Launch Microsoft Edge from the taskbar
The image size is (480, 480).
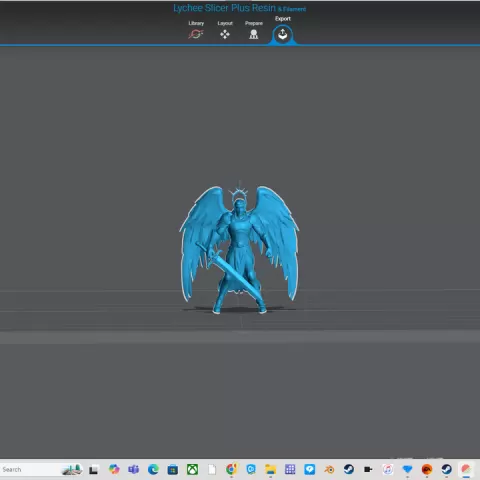[153, 469]
